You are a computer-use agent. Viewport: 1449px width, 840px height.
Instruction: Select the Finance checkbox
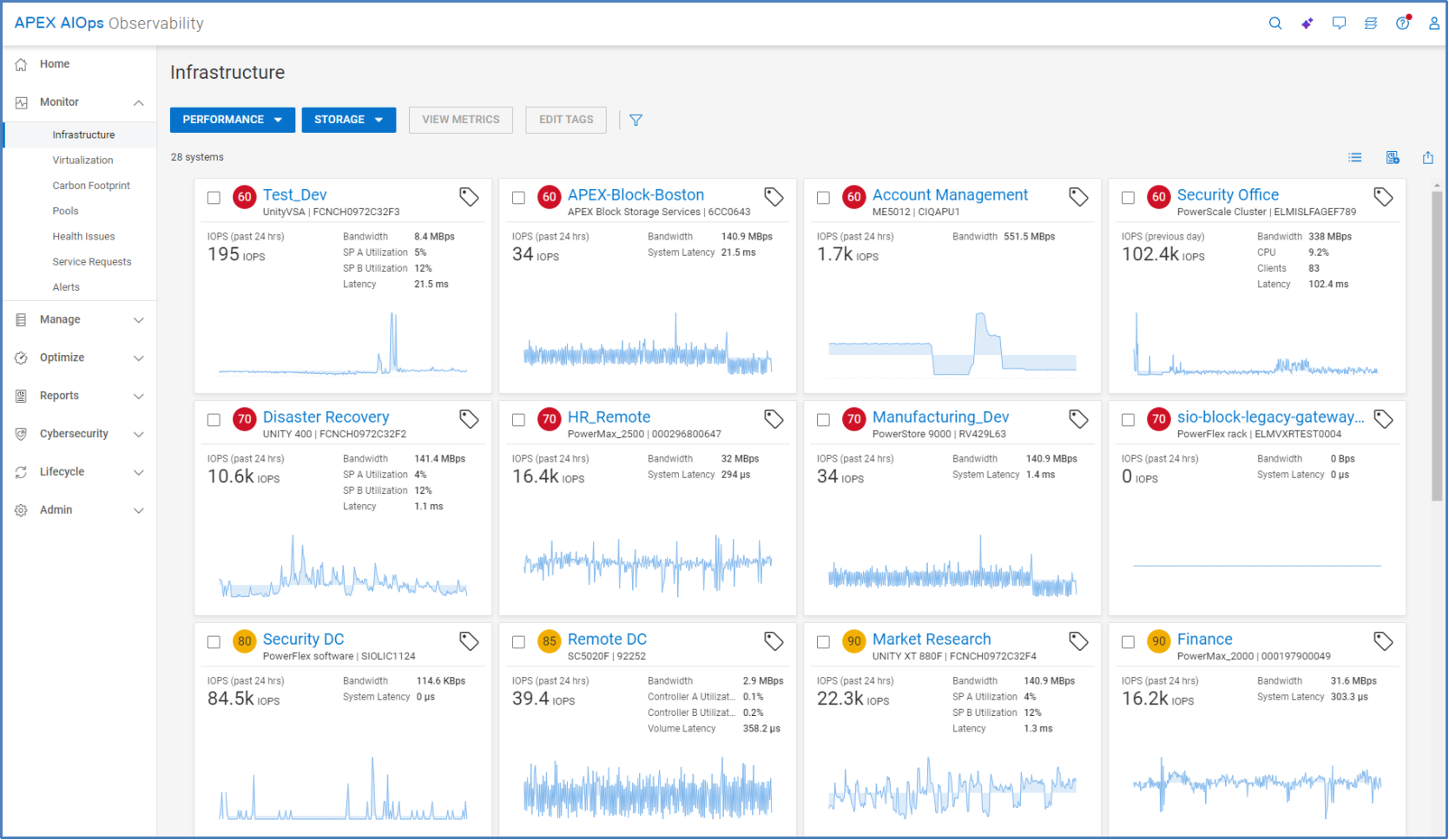pos(1128,642)
